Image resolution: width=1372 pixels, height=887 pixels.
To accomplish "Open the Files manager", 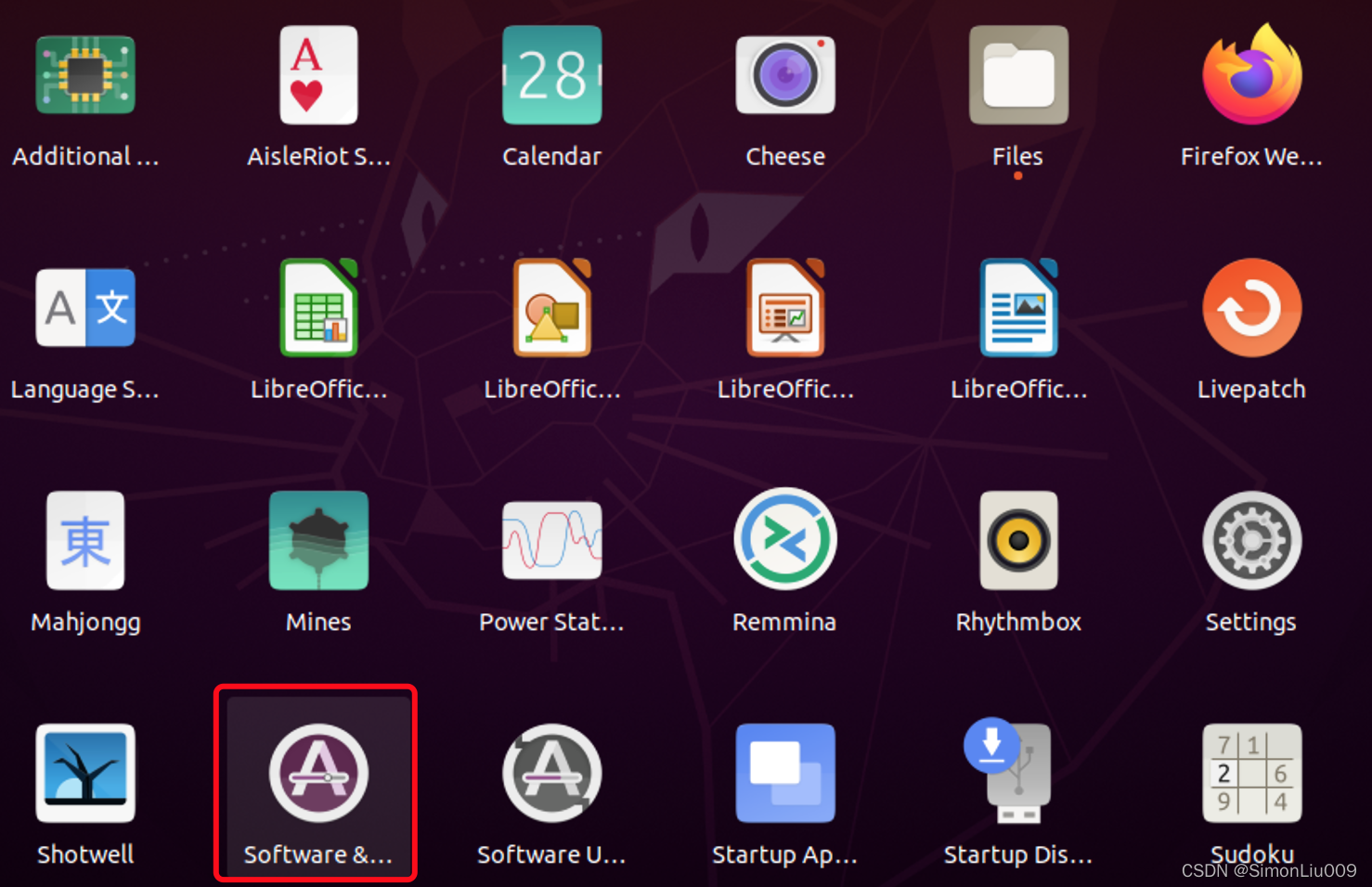I will point(1018,75).
